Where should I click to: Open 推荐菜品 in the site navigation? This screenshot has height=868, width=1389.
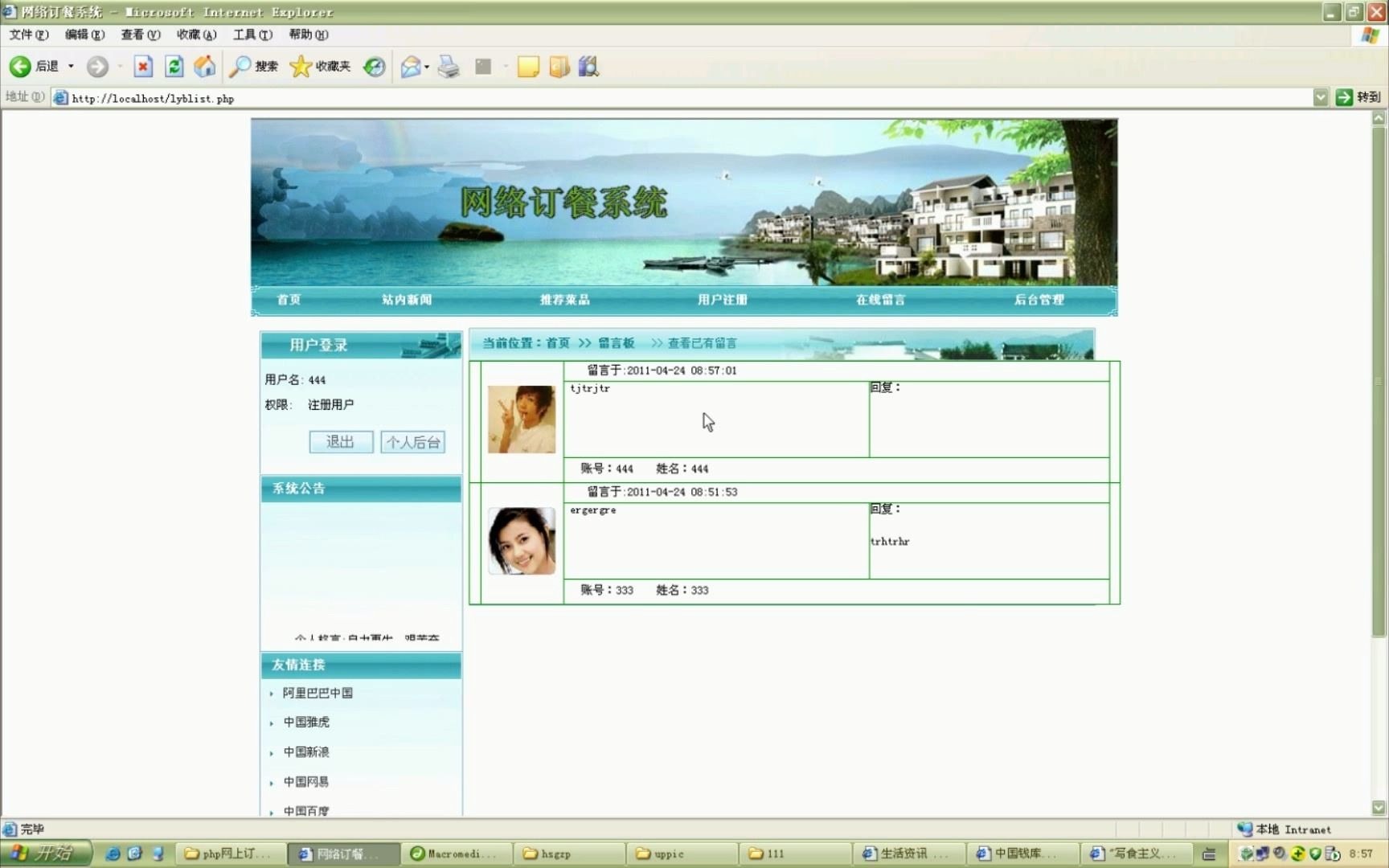coord(565,300)
